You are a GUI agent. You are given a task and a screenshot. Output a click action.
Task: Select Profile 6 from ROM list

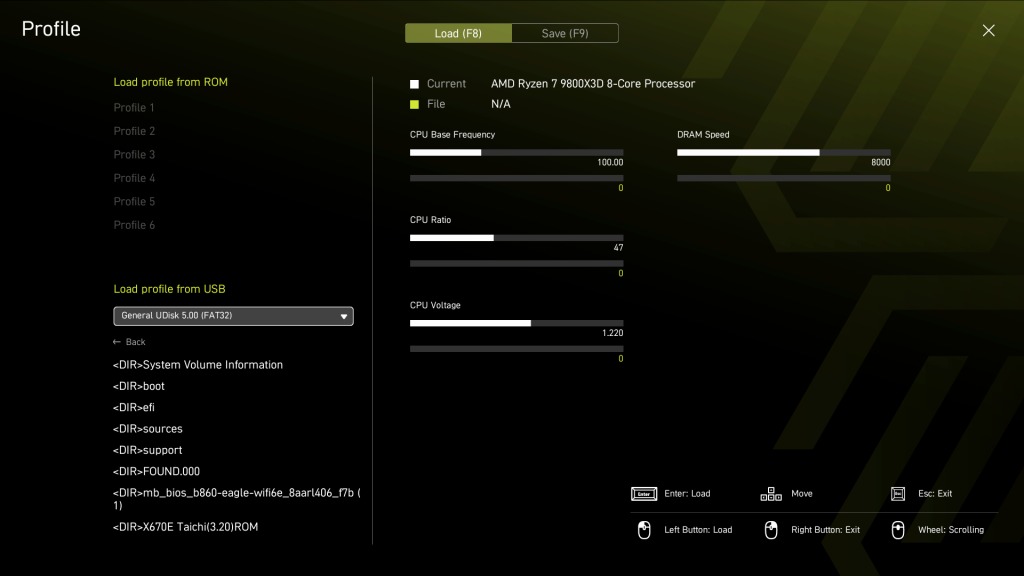134,225
